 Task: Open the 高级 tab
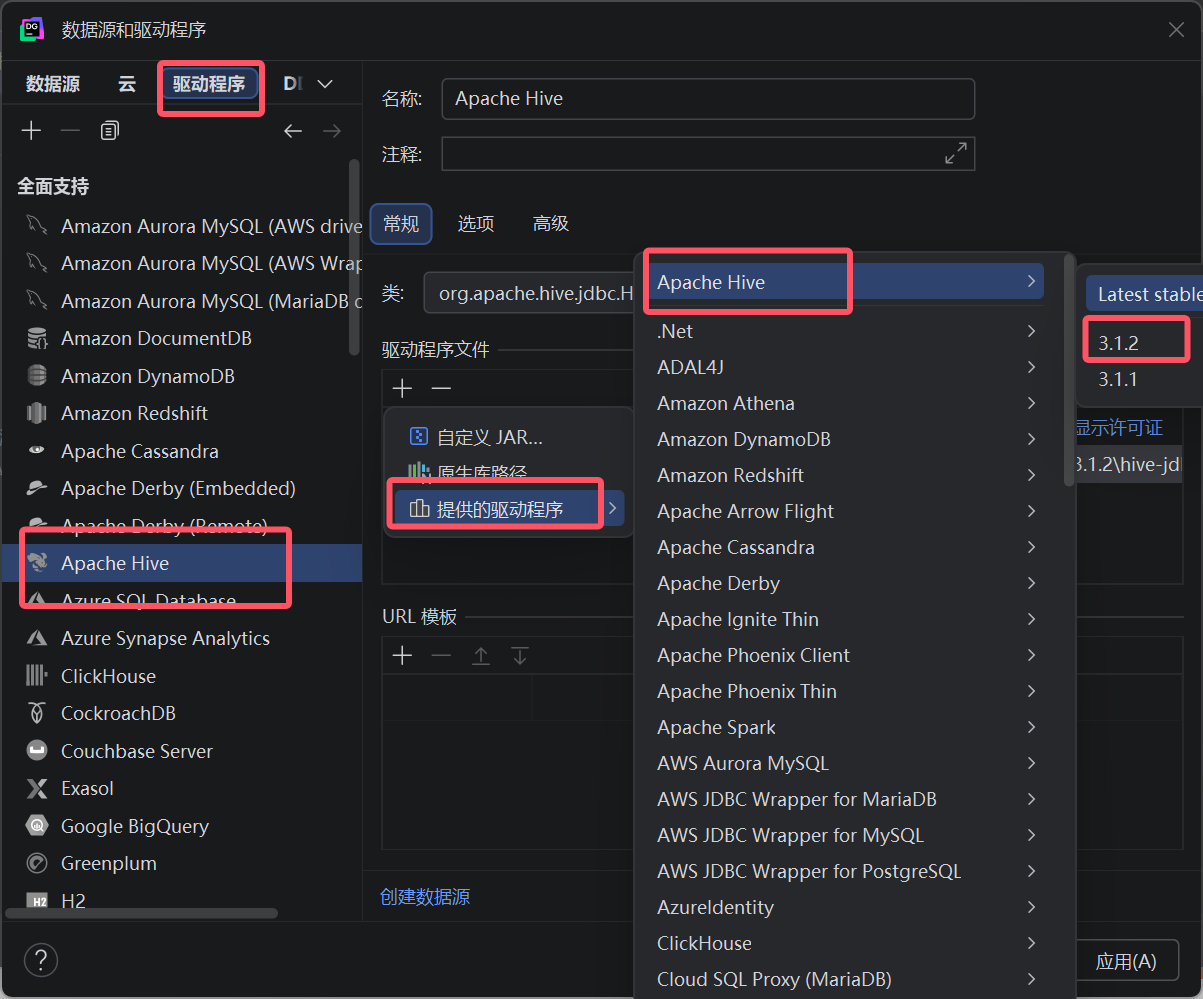point(551,224)
